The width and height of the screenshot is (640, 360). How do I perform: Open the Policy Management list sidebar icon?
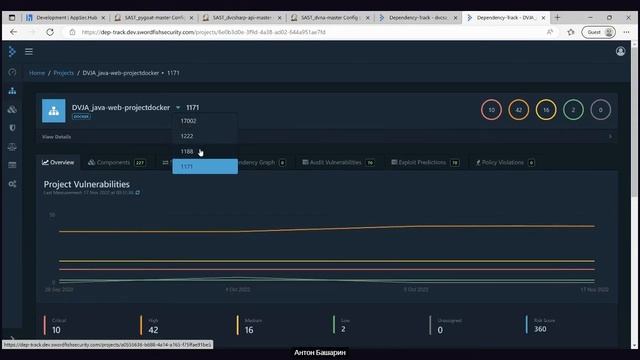12,165
